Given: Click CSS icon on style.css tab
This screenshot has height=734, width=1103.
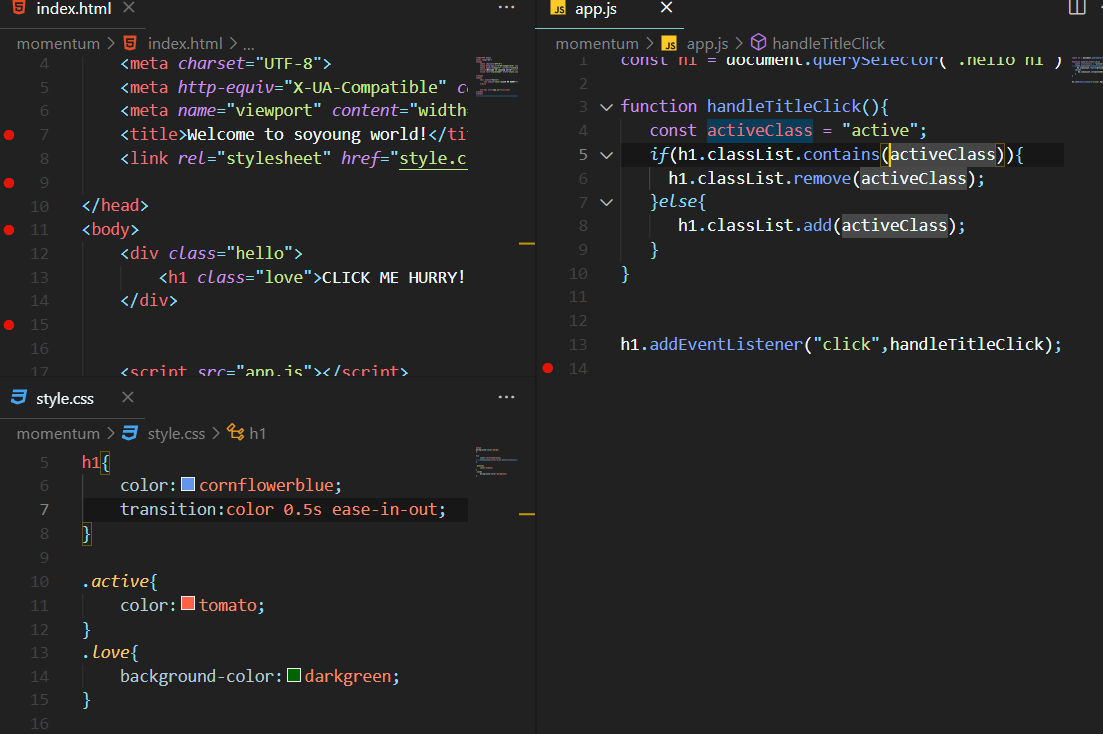Looking at the screenshot, I should (x=19, y=397).
